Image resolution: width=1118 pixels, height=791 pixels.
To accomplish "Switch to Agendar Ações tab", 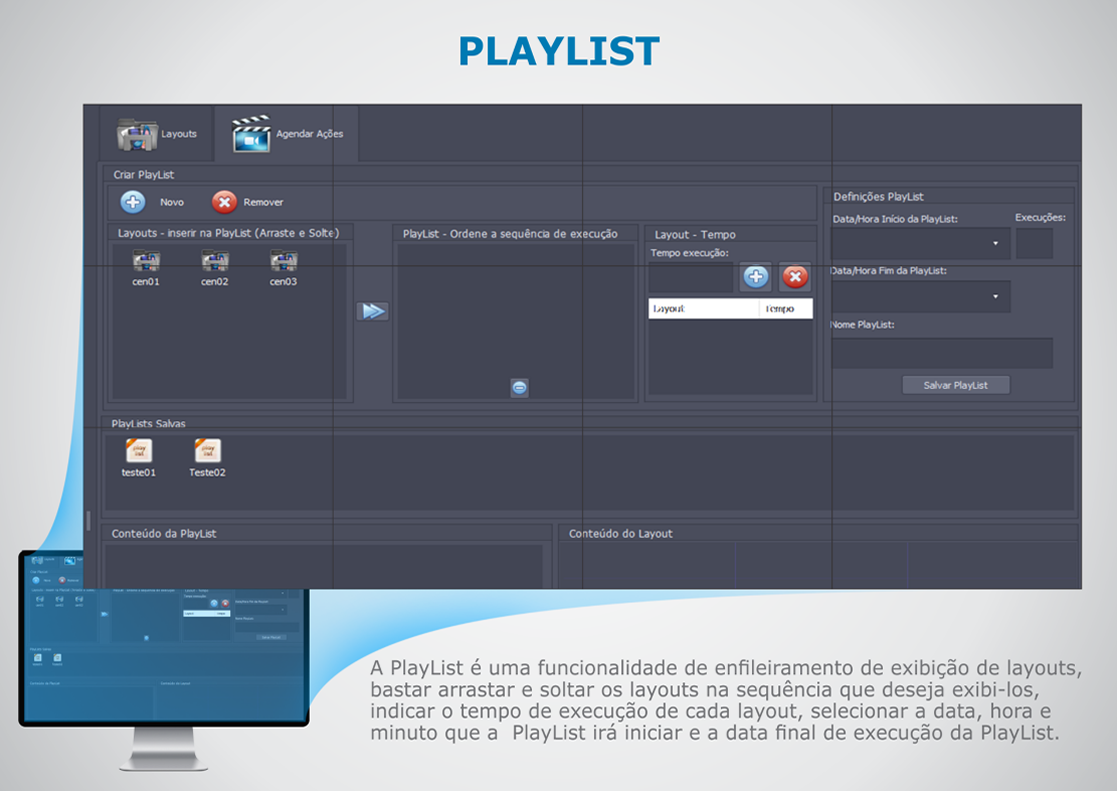I will (x=288, y=134).
